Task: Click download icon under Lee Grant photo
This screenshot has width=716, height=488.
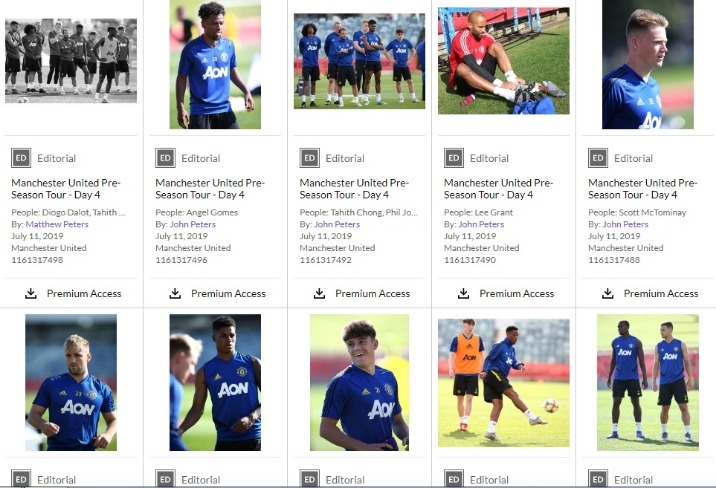Action: (463, 294)
